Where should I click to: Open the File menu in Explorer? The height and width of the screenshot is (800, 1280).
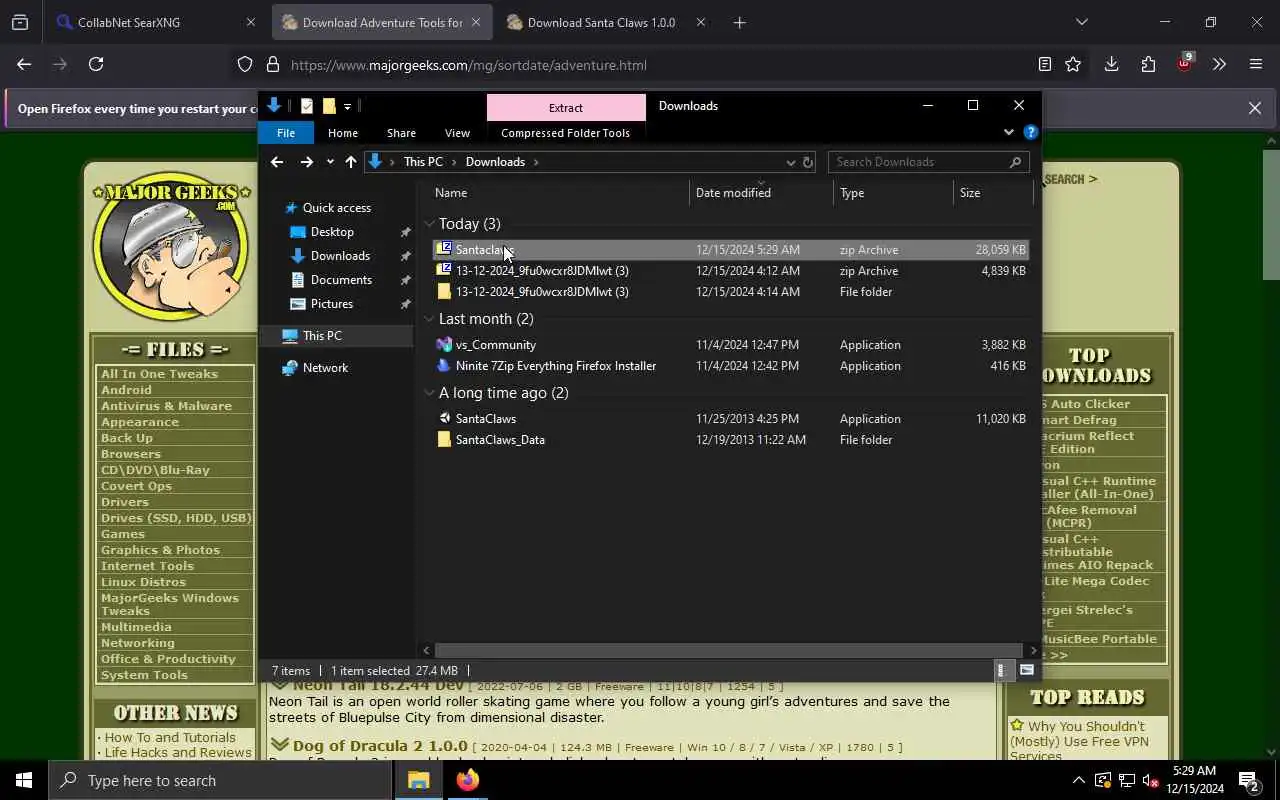(x=286, y=133)
